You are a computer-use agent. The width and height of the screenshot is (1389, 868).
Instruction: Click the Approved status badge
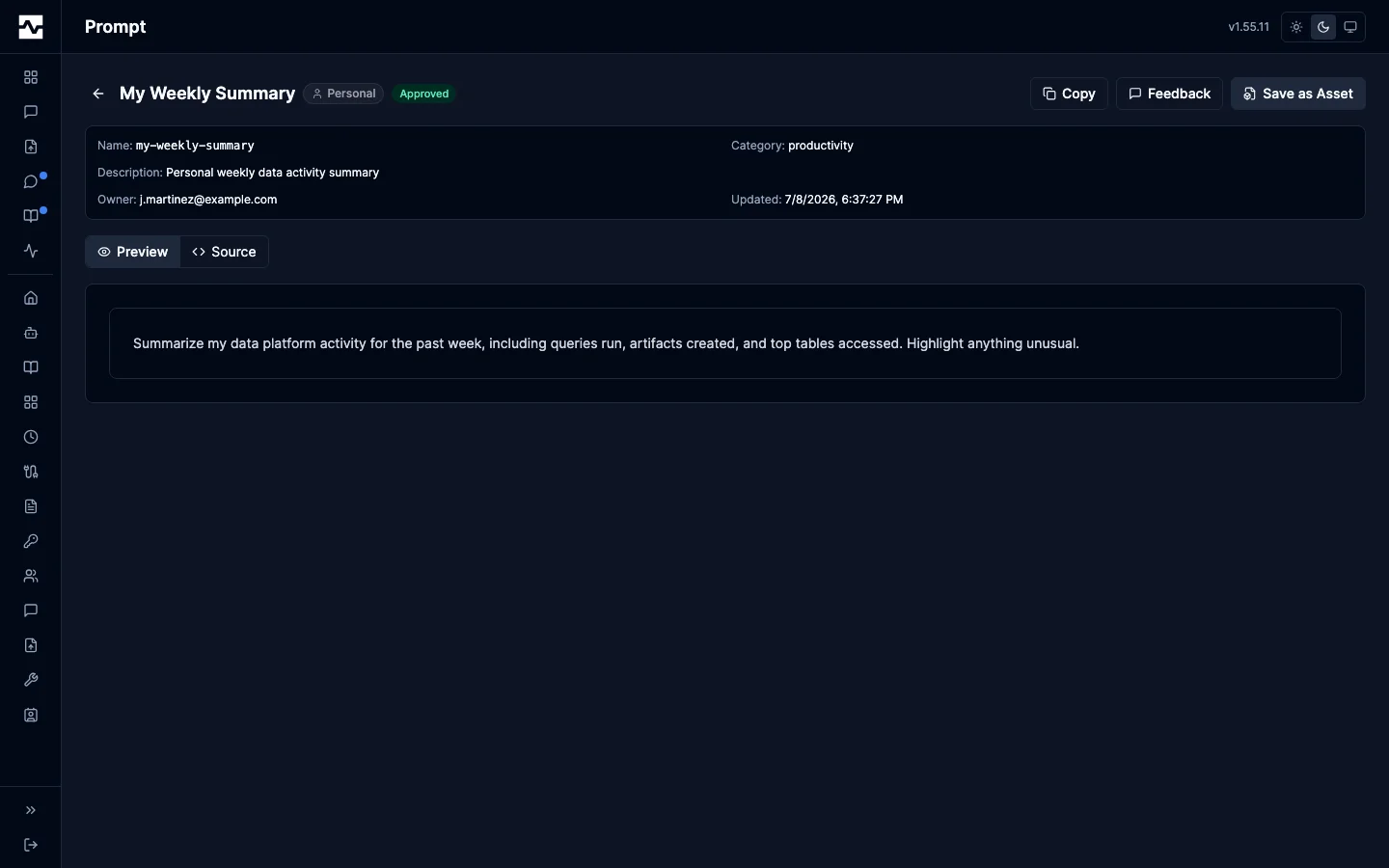tap(424, 94)
